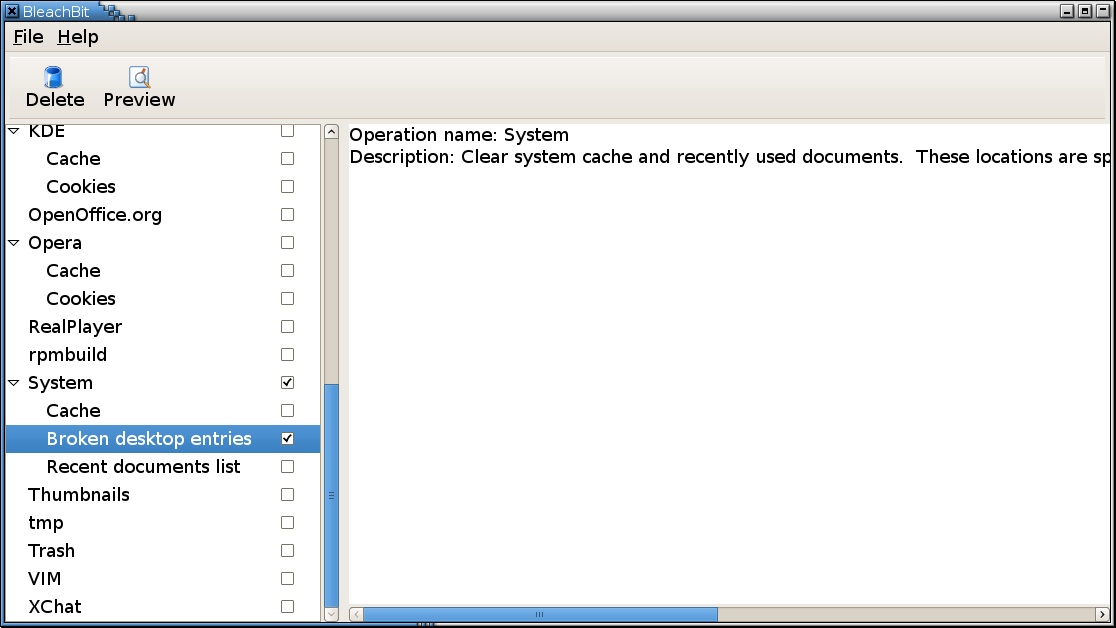The height and width of the screenshot is (628, 1116).
Task: Open the File menu
Action: (x=28, y=37)
